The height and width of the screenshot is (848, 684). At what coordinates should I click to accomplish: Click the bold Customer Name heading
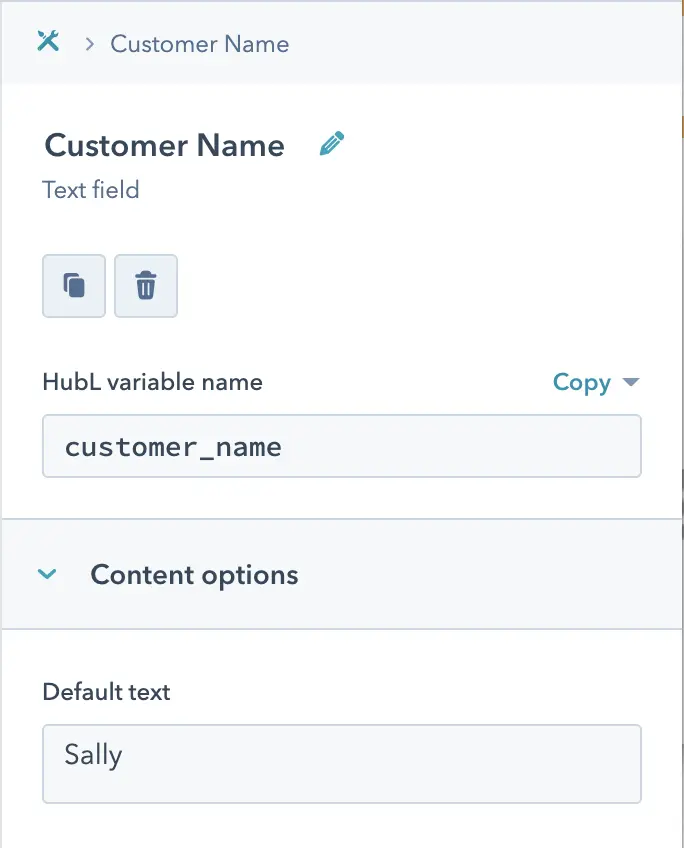point(164,145)
